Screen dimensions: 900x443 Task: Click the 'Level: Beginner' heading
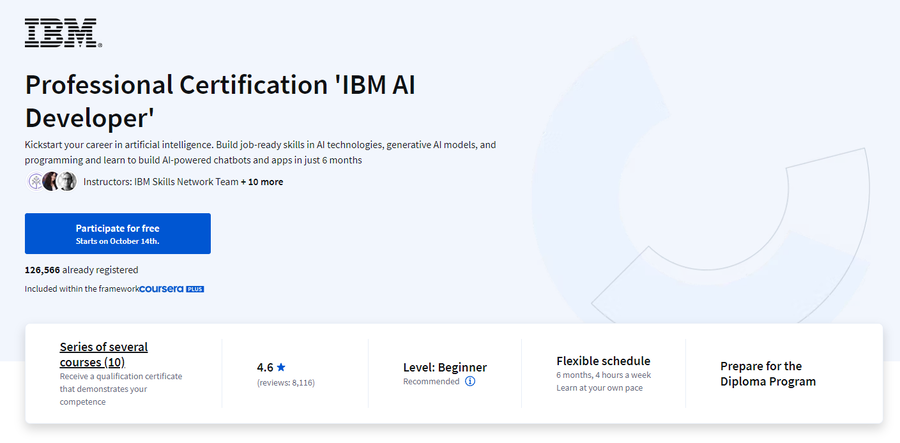(445, 367)
